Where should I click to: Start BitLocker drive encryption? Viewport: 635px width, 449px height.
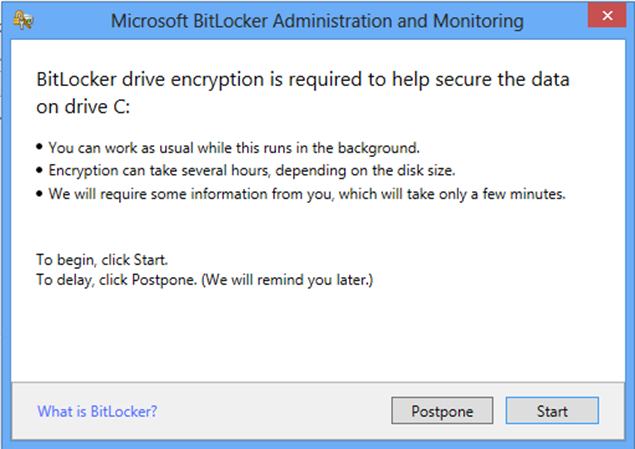[x=552, y=411]
